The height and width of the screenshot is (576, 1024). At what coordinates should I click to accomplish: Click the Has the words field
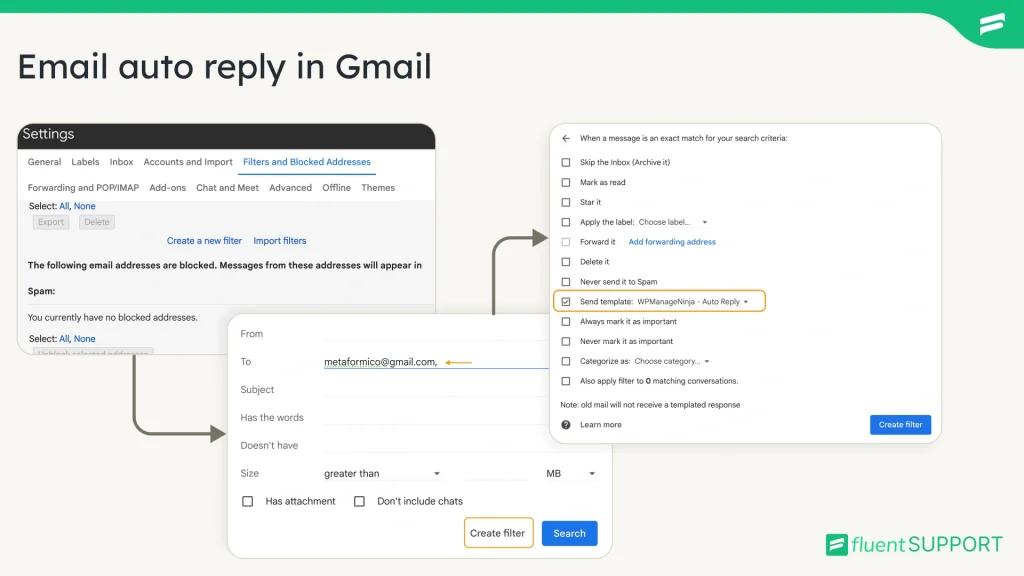point(436,418)
